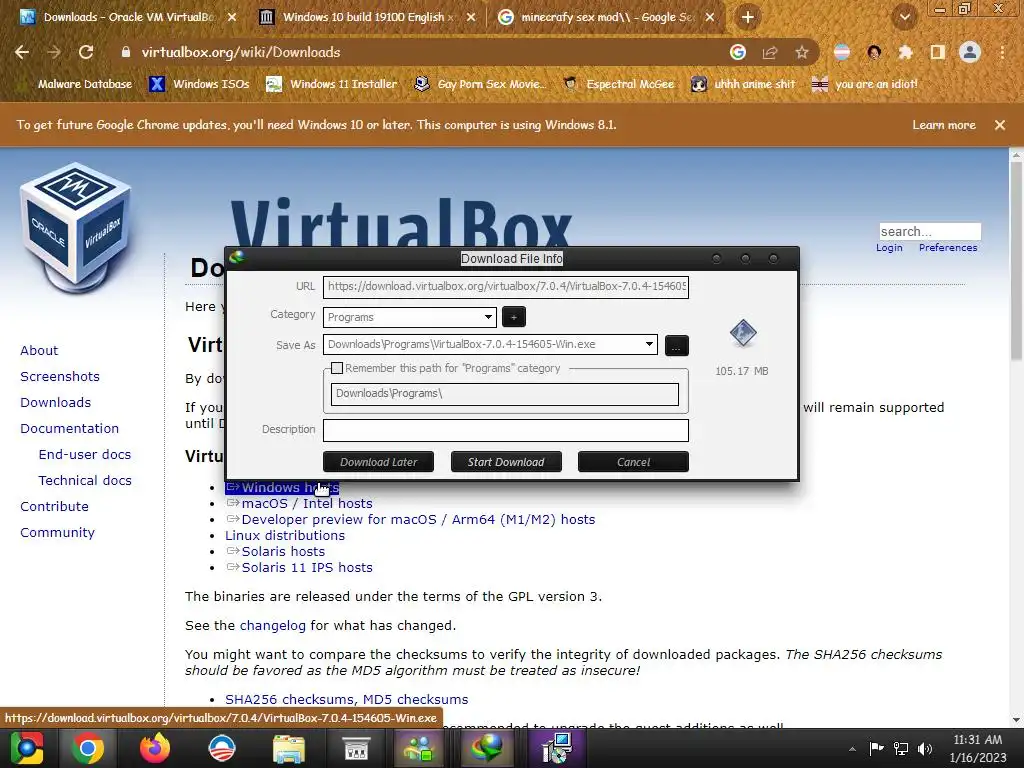Open the Windows ISOs bookmark
Image resolution: width=1024 pixels, height=768 pixels.
click(x=199, y=84)
